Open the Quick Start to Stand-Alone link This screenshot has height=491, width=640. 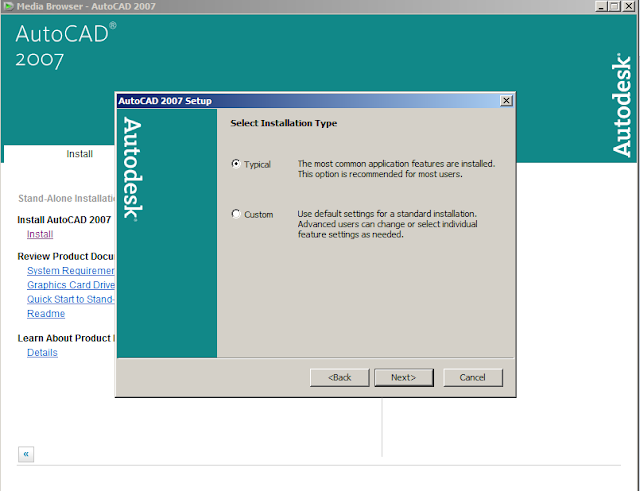71,299
